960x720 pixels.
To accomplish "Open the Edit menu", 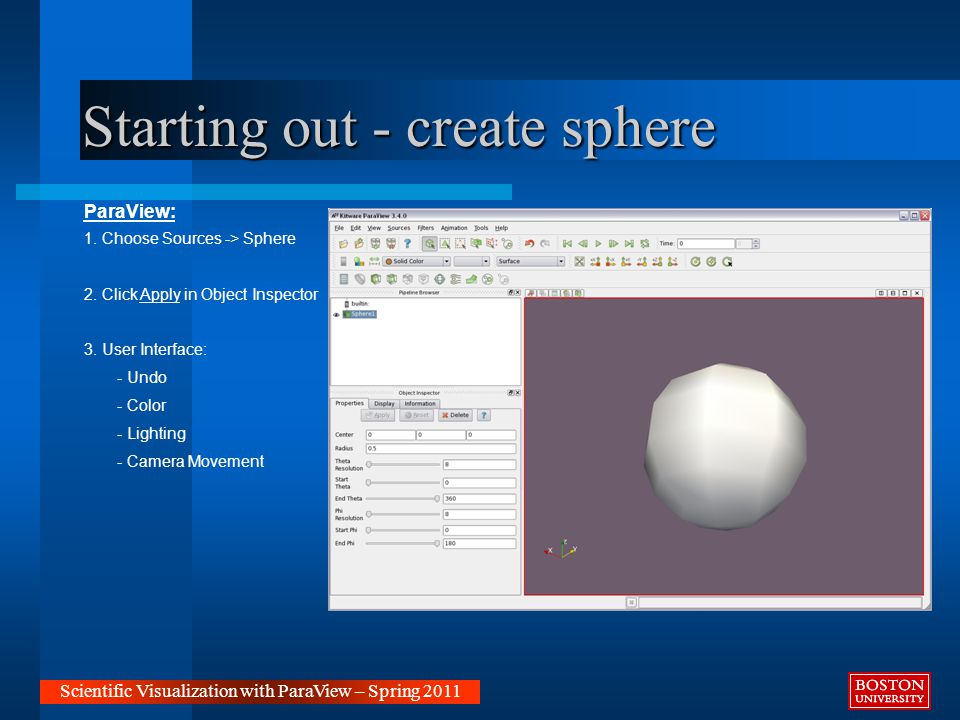I will click(356, 228).
